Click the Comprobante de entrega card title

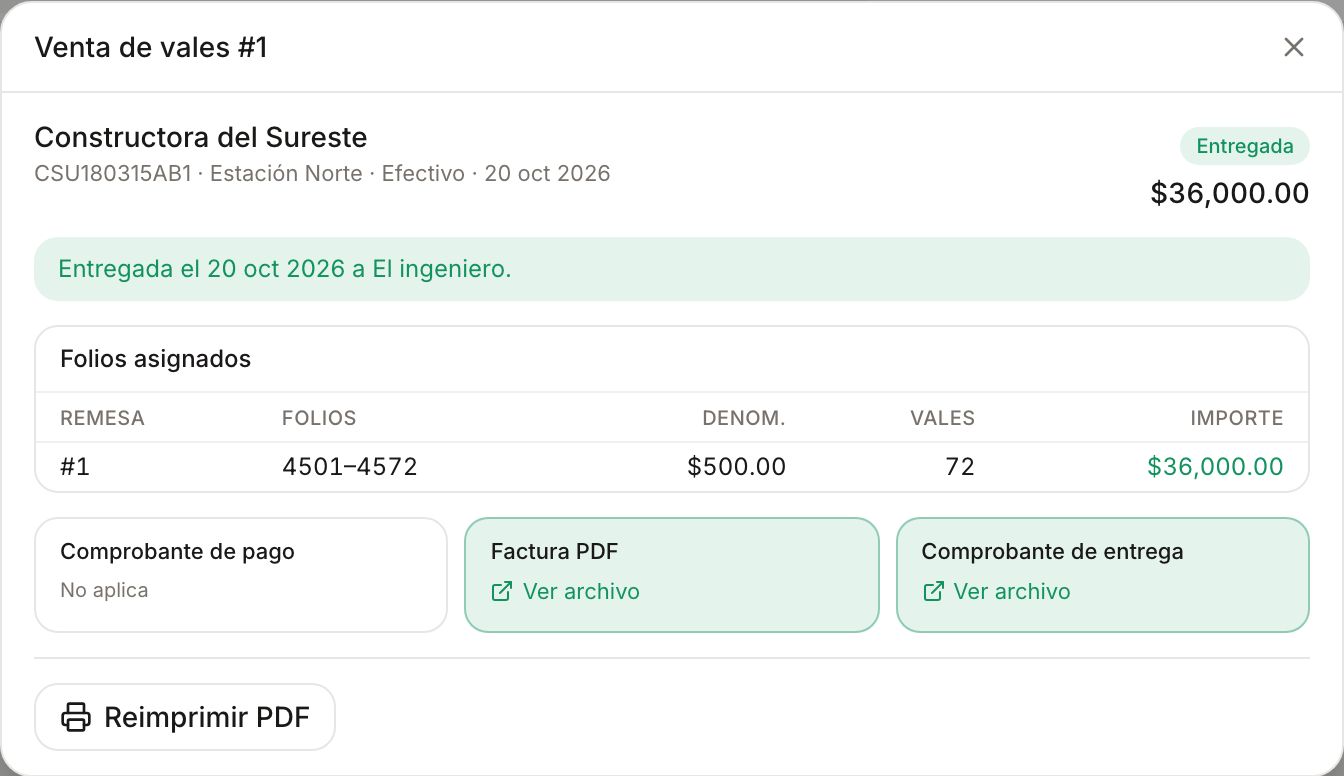(1053, 551)
